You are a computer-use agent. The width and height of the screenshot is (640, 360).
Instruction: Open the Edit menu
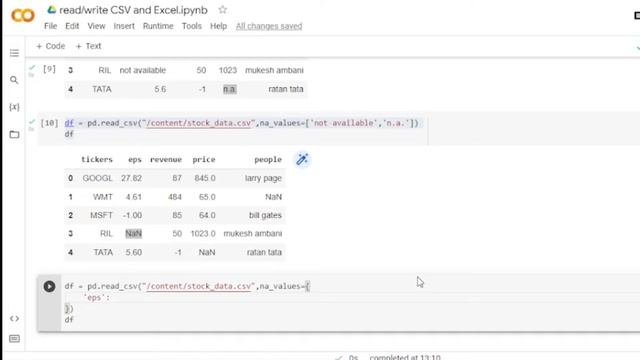click(x=72, y=26)
